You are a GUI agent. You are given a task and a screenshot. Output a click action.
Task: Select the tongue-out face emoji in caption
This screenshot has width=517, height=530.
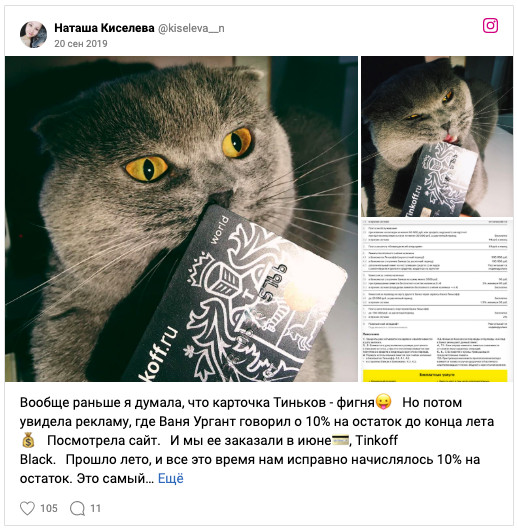point(383,402)
